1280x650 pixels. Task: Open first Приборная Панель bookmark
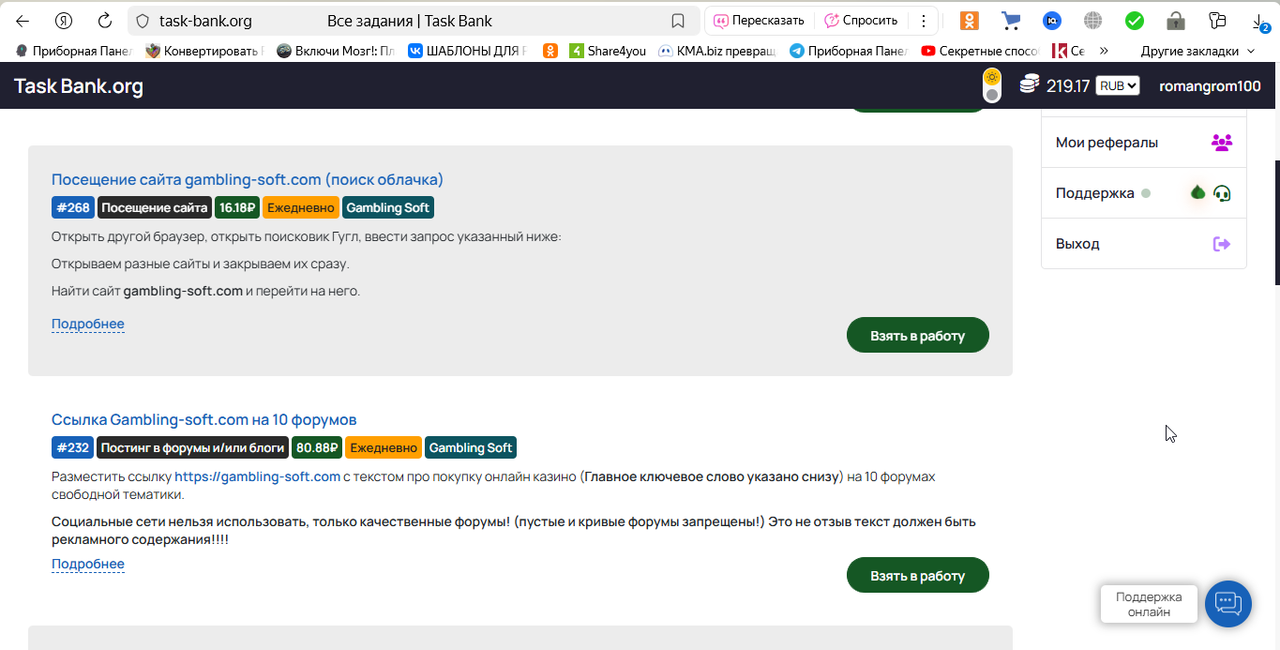73,51
